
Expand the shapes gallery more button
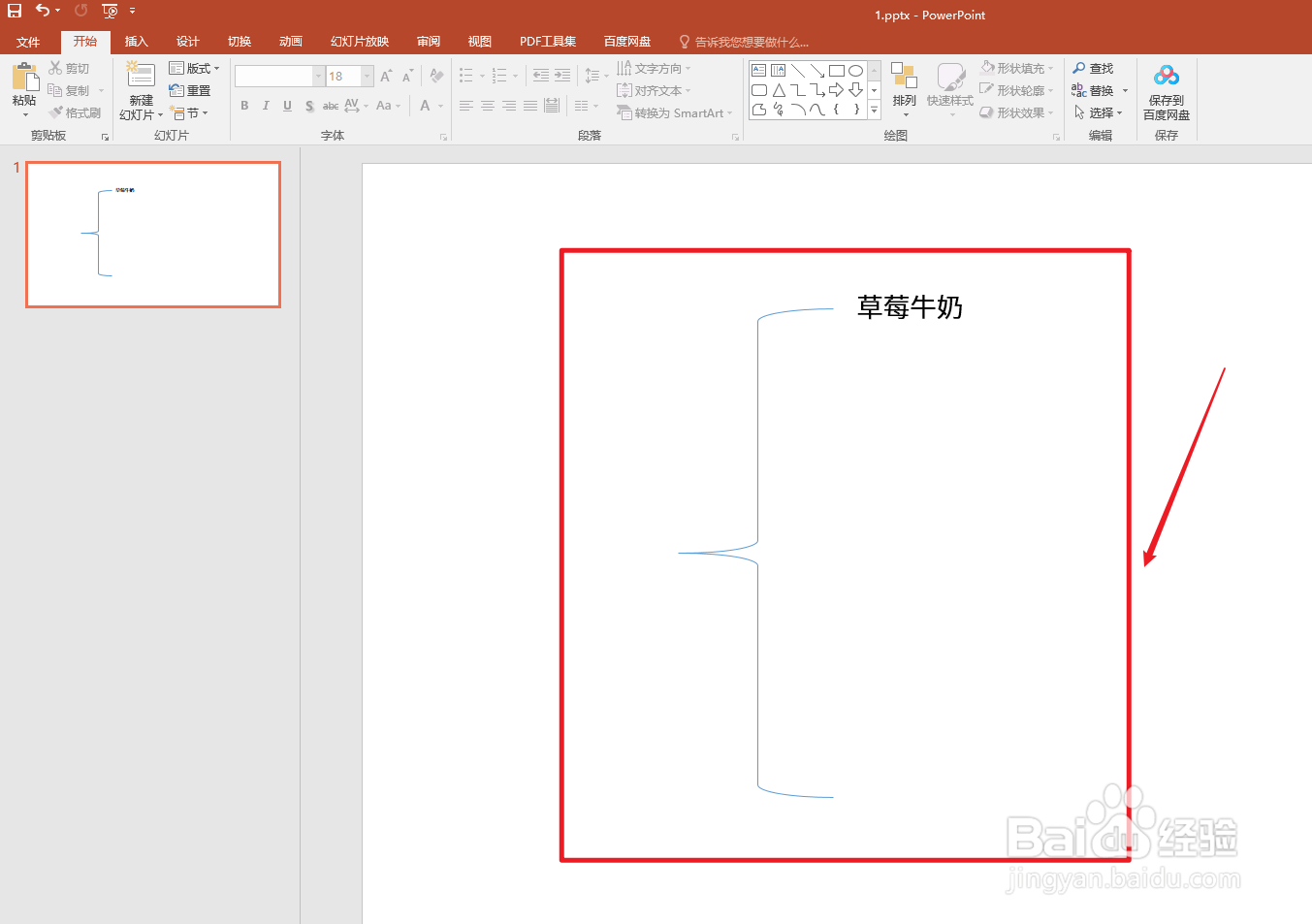point(874,111)
